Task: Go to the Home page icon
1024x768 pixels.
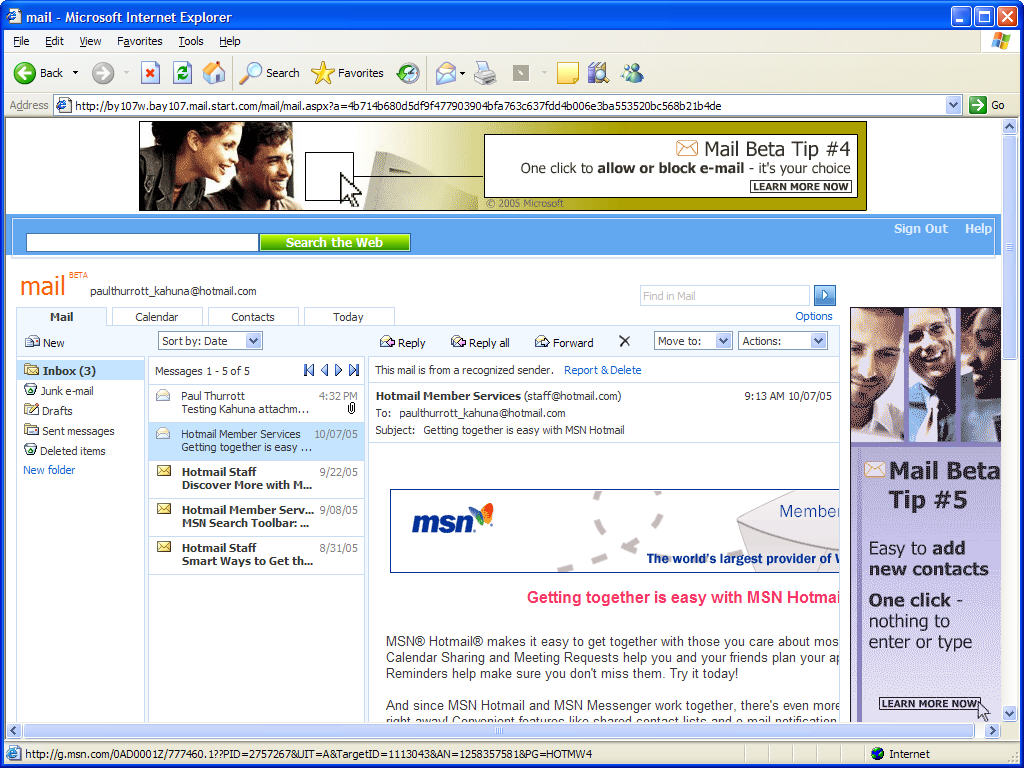Action: pyautogui.click(x=214, y=73)
